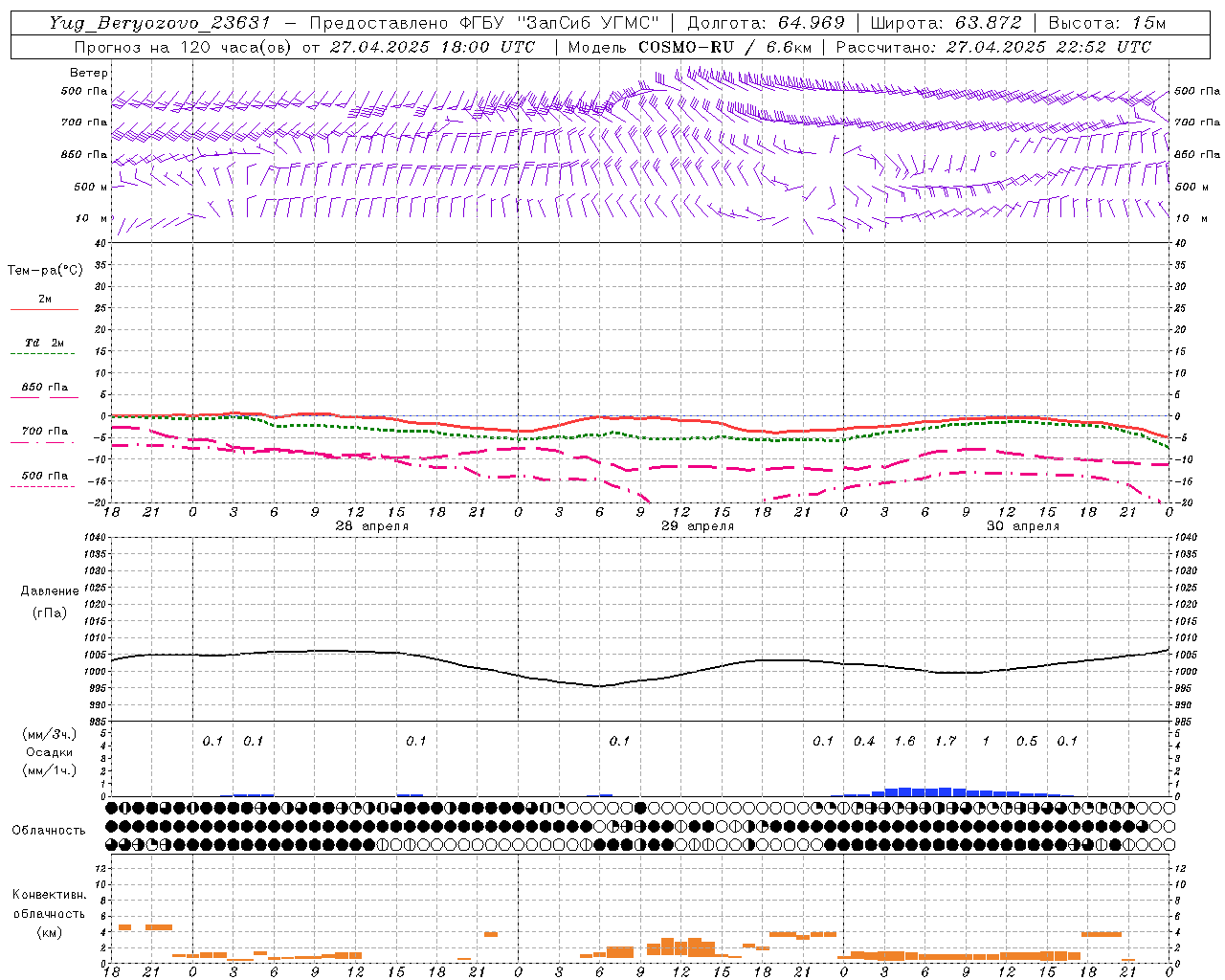Click the 28 апреля date label
1225x980 pixels.
pyautogui.click(x=372, y=526)
